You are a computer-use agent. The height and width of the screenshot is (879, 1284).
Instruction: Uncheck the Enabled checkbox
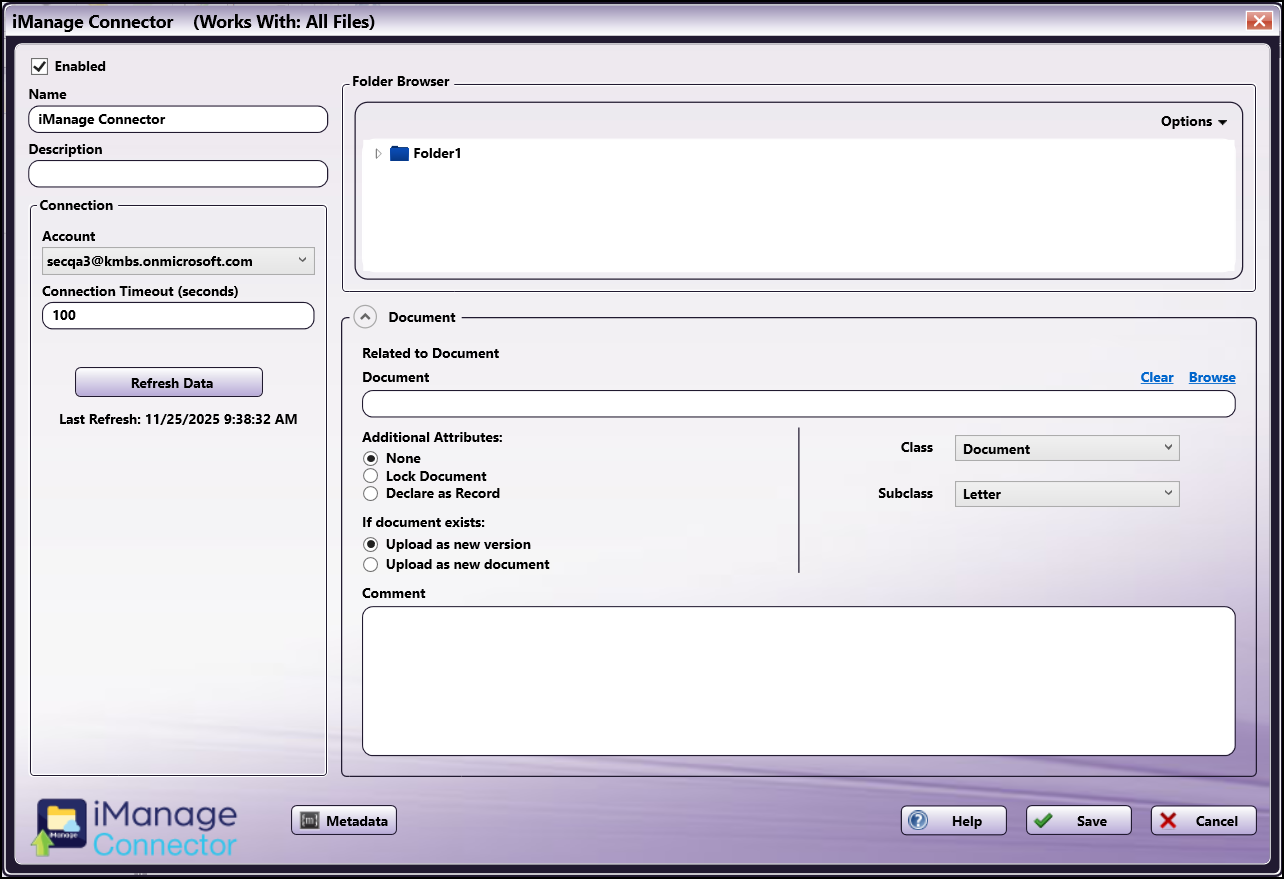38,66
